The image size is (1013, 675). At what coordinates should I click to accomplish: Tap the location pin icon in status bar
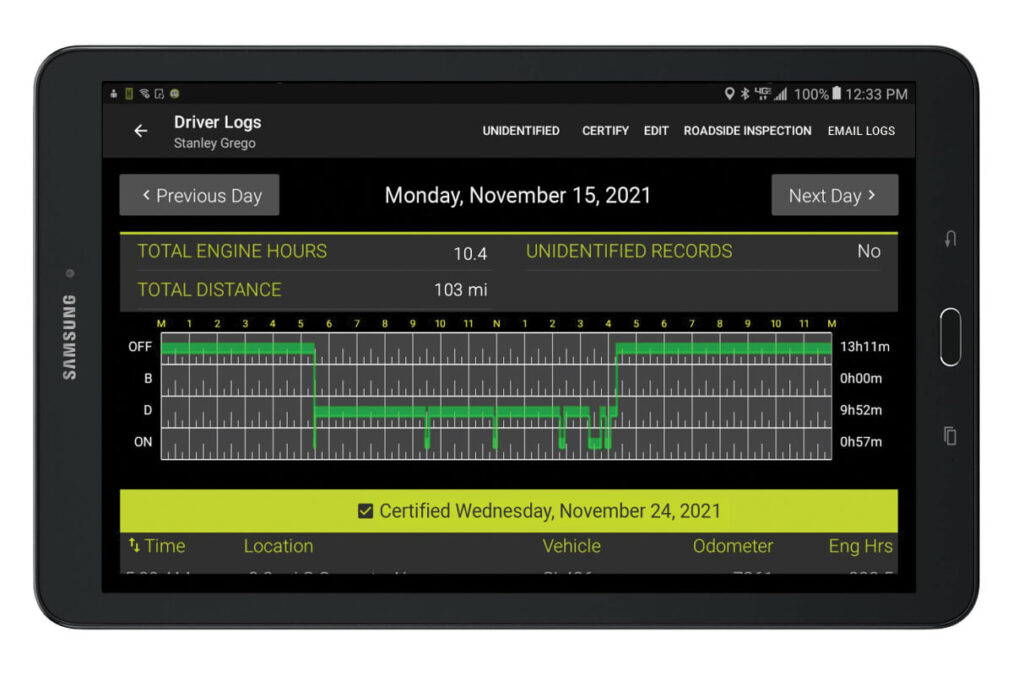729,94
